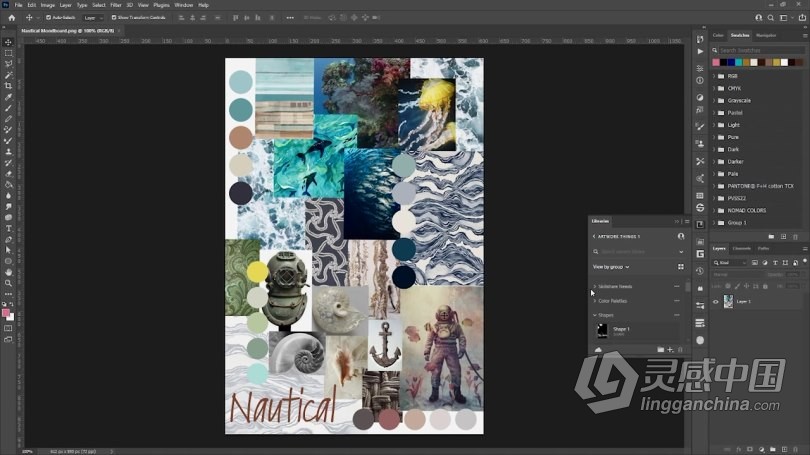The height and width of the screenshot is (455, 810).
Task: Open the Libraries panel options menu
Action: tap(687, 222)
